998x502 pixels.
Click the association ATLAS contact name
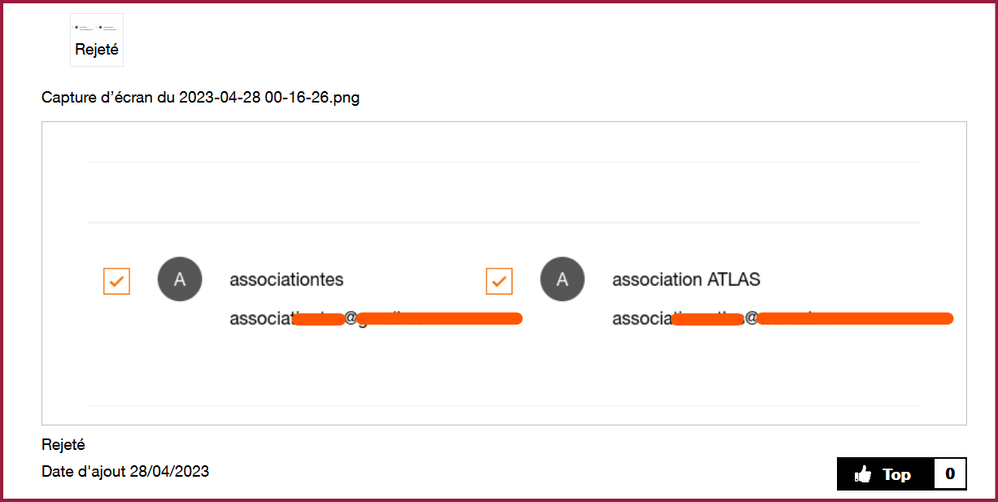[686, 280]
